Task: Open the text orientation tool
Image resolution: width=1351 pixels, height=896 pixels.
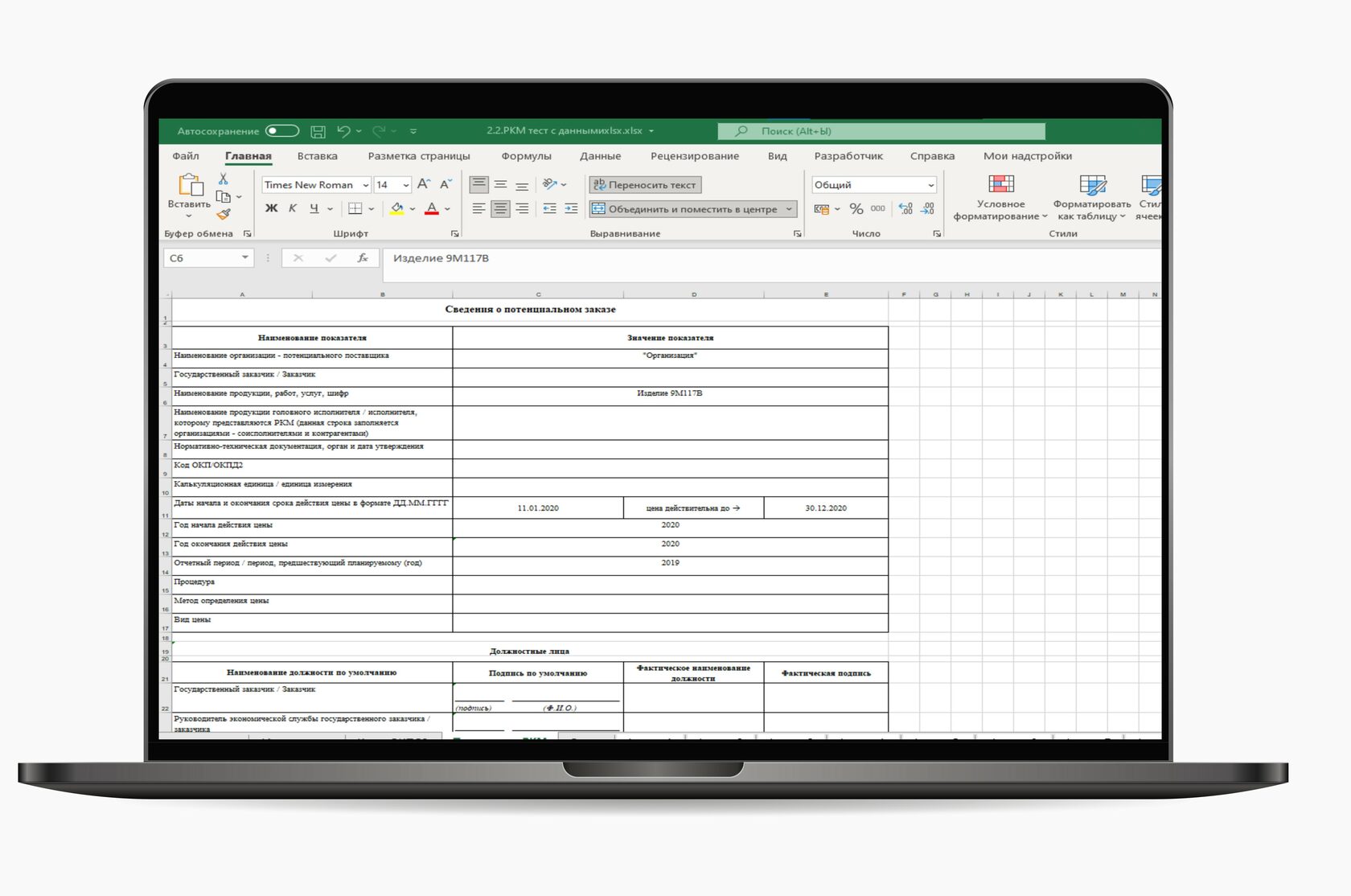Action: click(x=550, y=184)
